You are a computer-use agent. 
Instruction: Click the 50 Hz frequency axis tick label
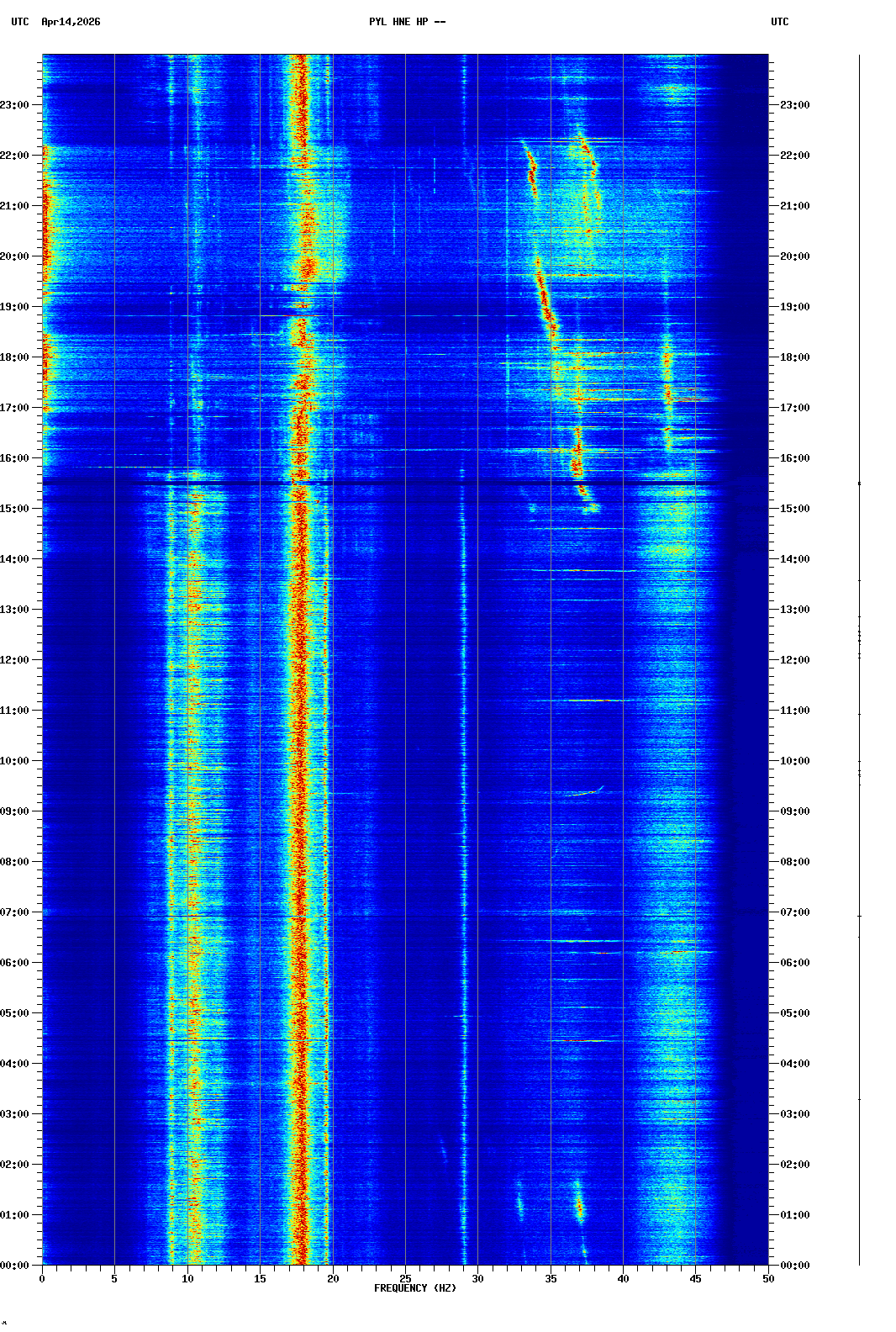pyautogui.click(x=768, y=1279)
